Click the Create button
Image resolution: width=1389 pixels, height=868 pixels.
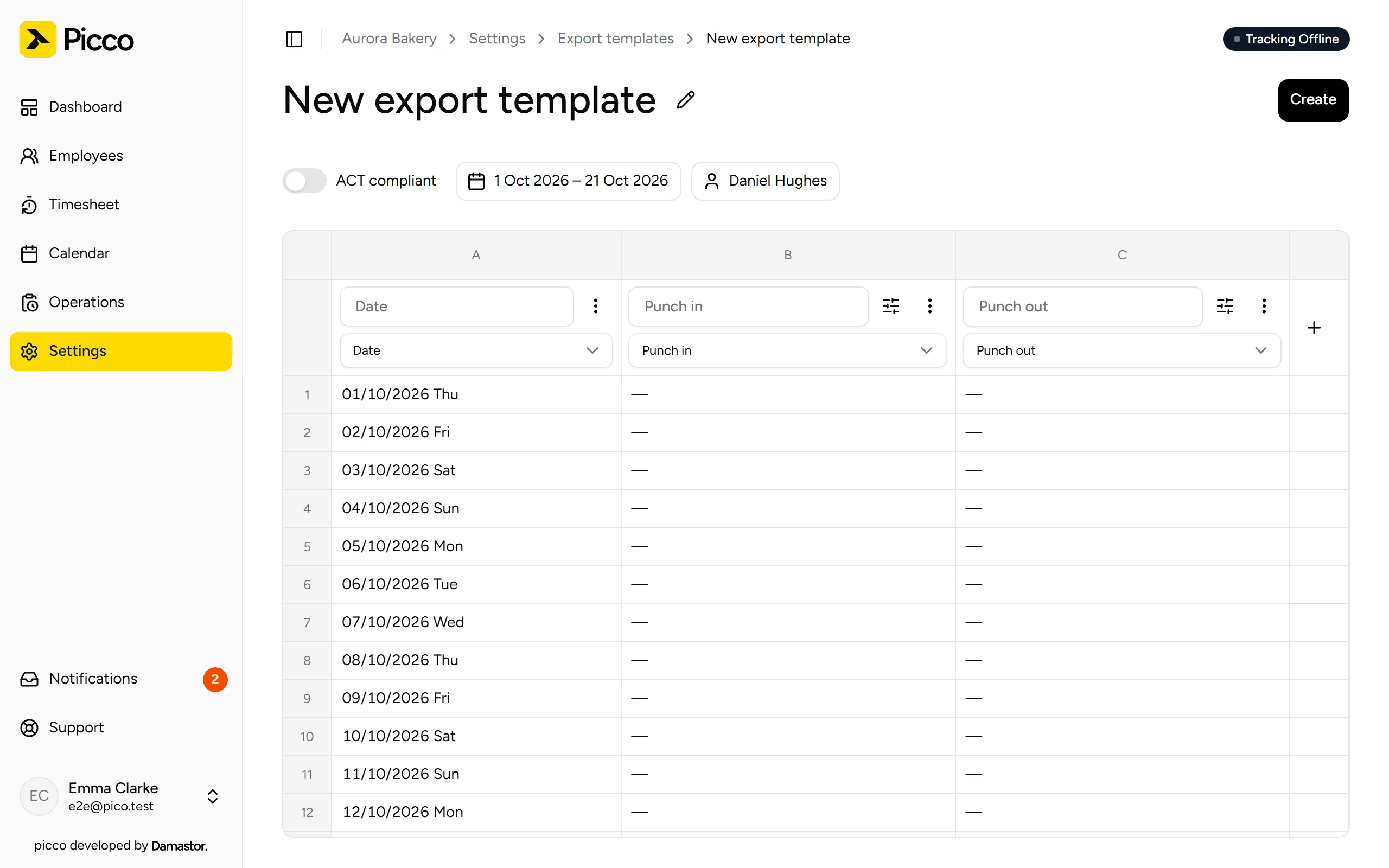1312,100
